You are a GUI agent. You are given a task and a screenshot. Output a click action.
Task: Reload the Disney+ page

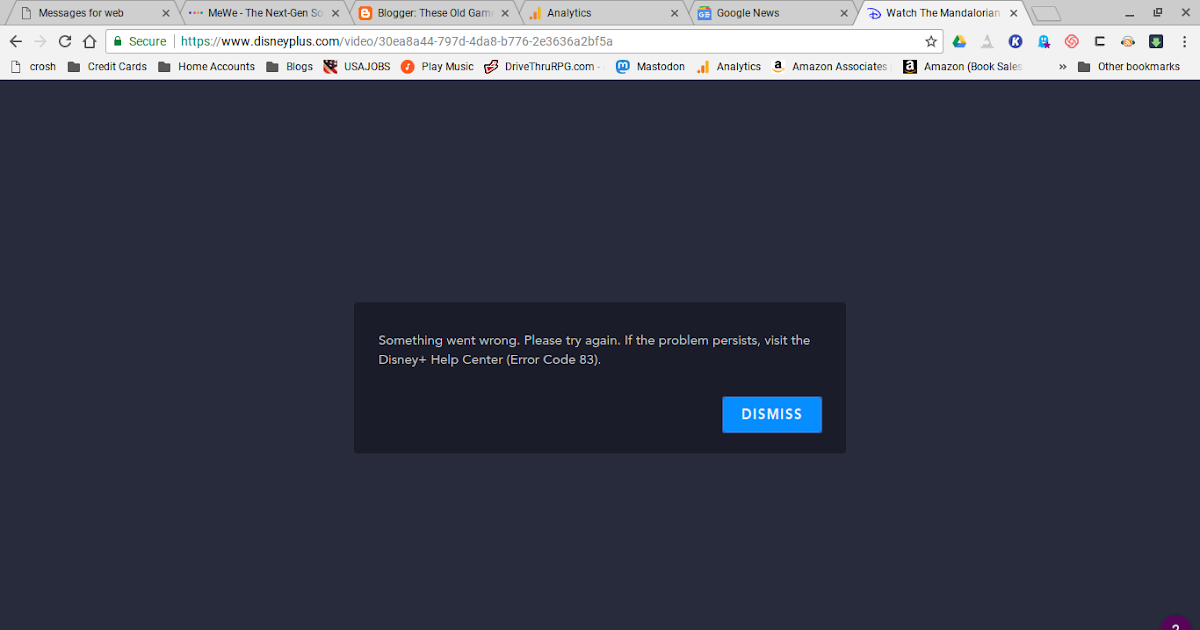point(65,42)
